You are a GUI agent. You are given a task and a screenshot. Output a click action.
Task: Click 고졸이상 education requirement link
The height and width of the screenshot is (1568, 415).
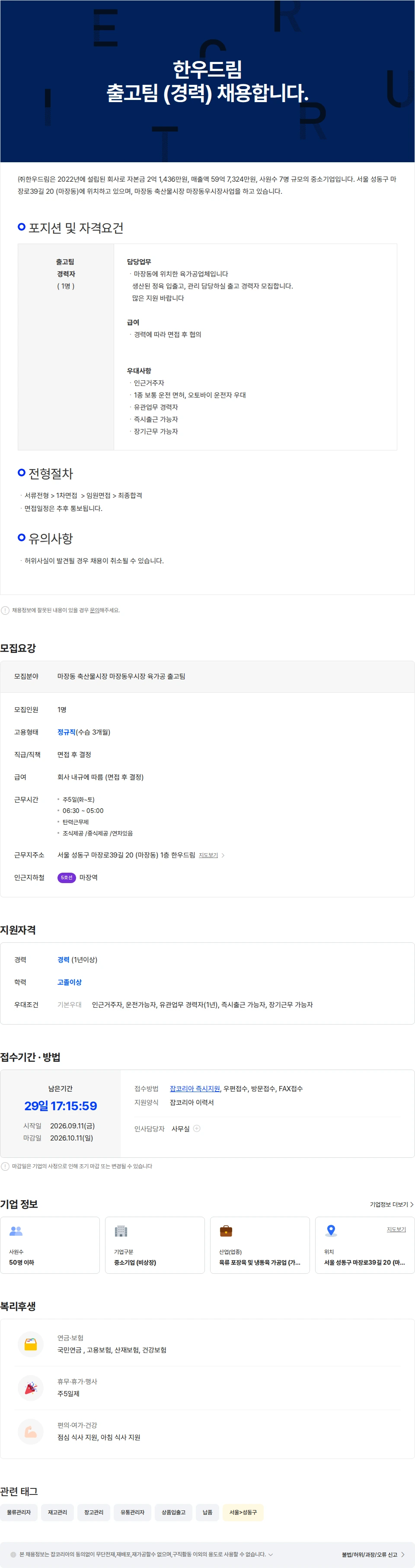tap(69, 983)
